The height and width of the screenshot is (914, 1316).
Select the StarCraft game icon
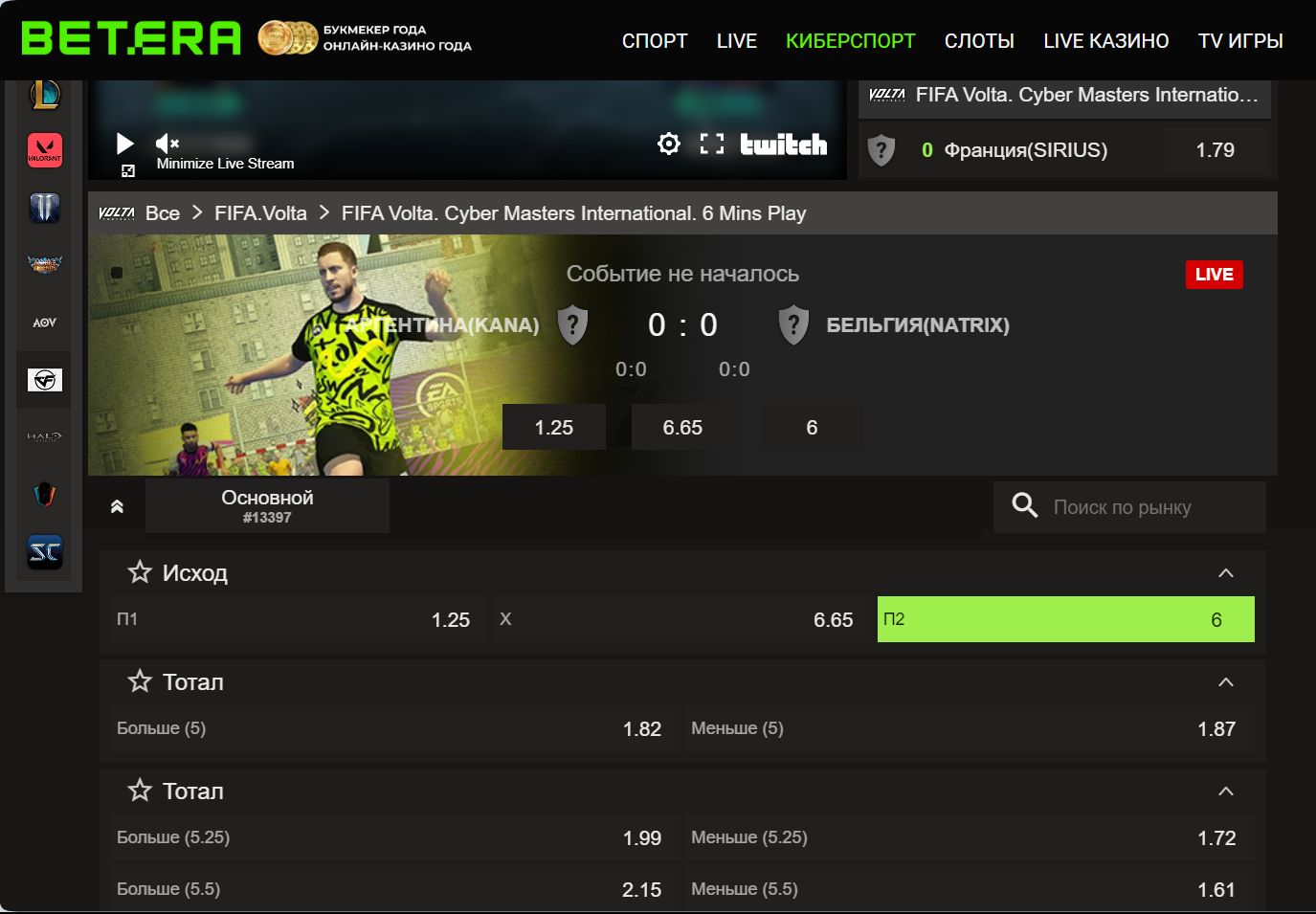point(45,552)
